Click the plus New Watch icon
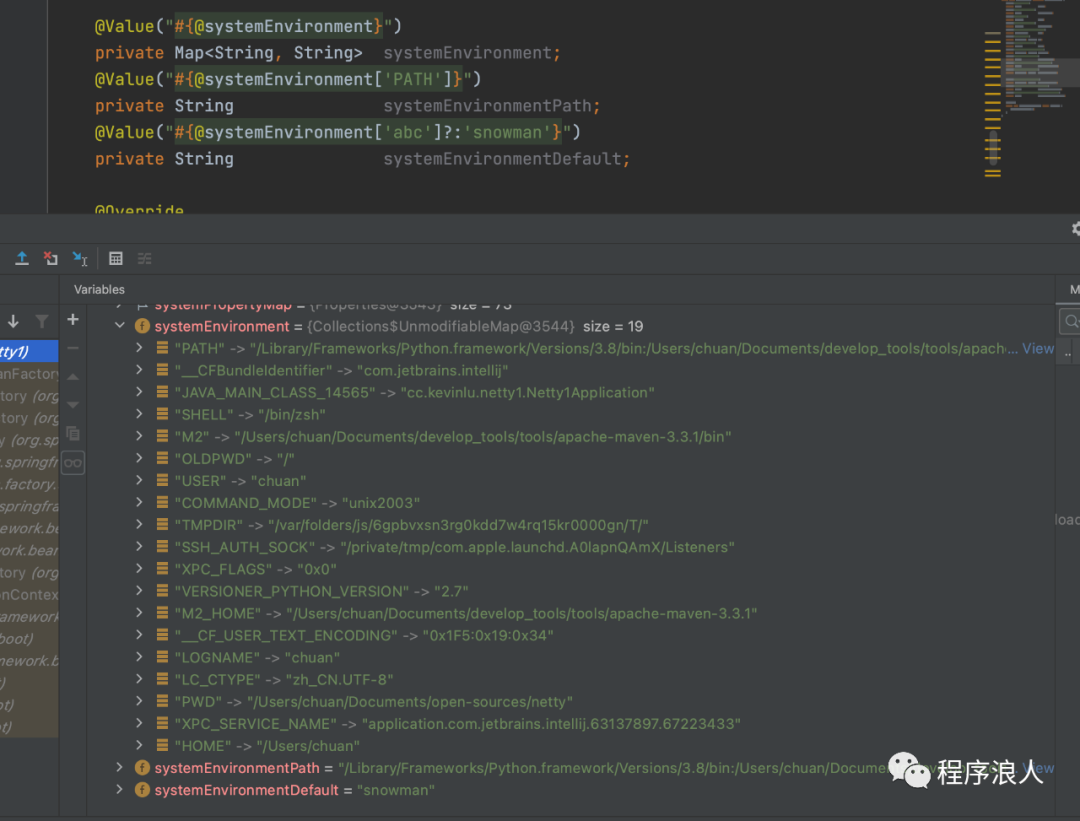Viewport: 1080px width, 821px height. coord(73,320)
